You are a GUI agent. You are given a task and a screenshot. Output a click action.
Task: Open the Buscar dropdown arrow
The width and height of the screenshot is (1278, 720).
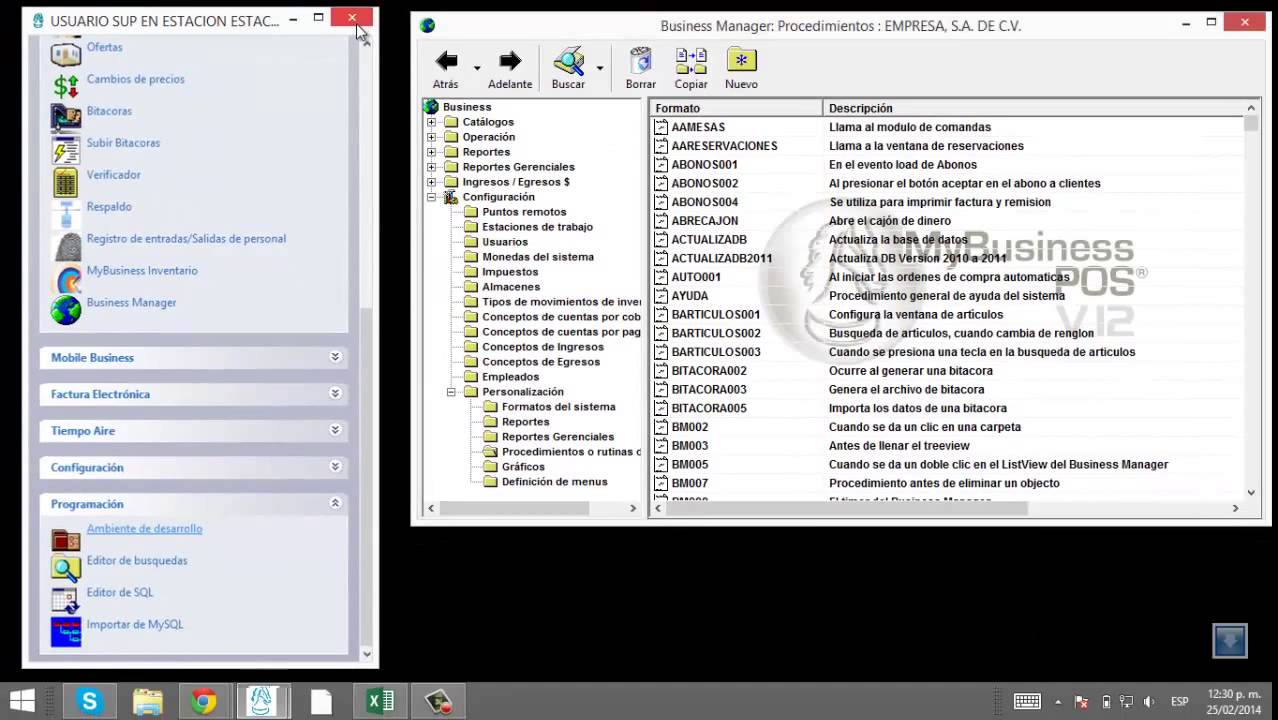[600, 68]
